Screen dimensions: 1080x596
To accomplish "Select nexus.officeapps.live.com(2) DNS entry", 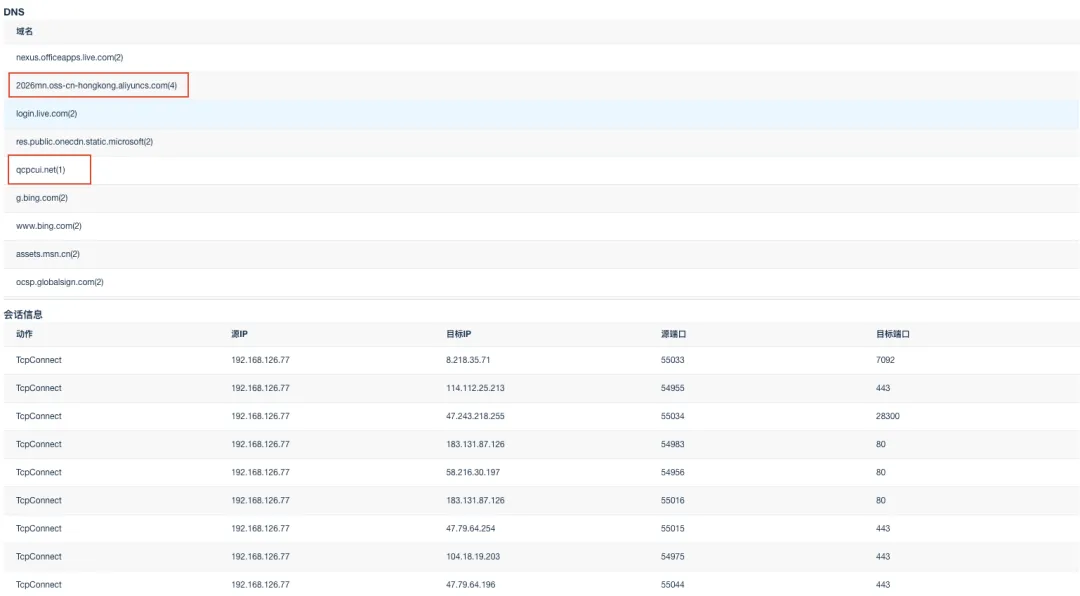I will (70, 57).
